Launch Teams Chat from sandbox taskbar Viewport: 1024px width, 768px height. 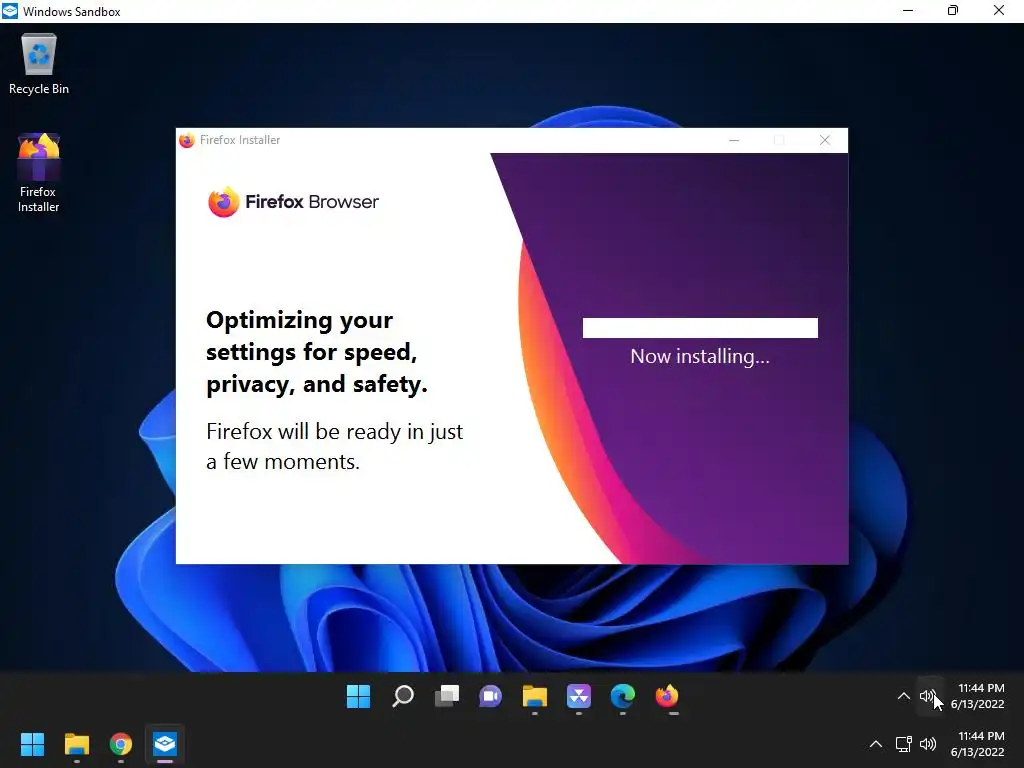click(490, 696)
